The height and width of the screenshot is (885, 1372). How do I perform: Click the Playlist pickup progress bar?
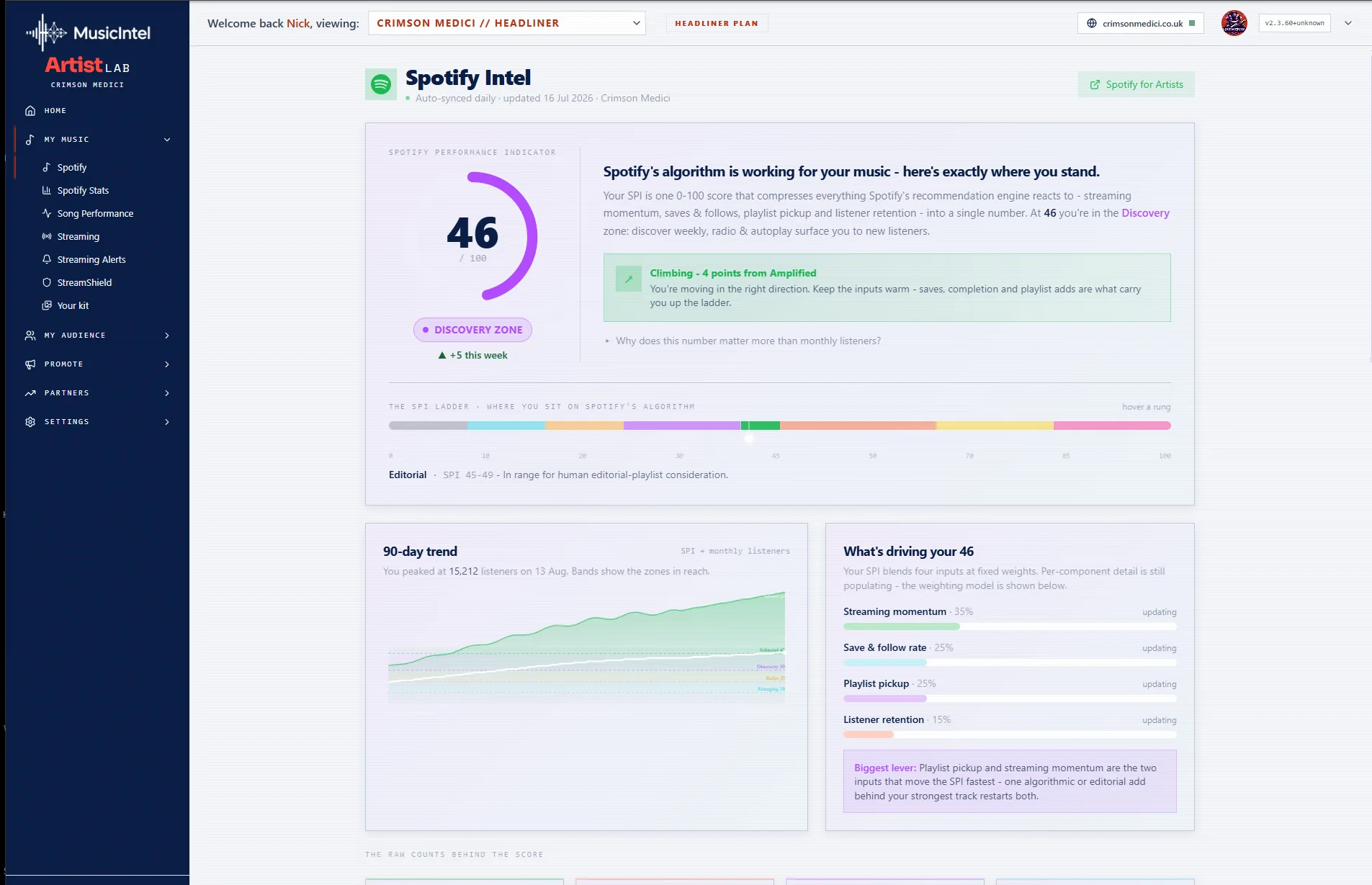[1010, 698]
